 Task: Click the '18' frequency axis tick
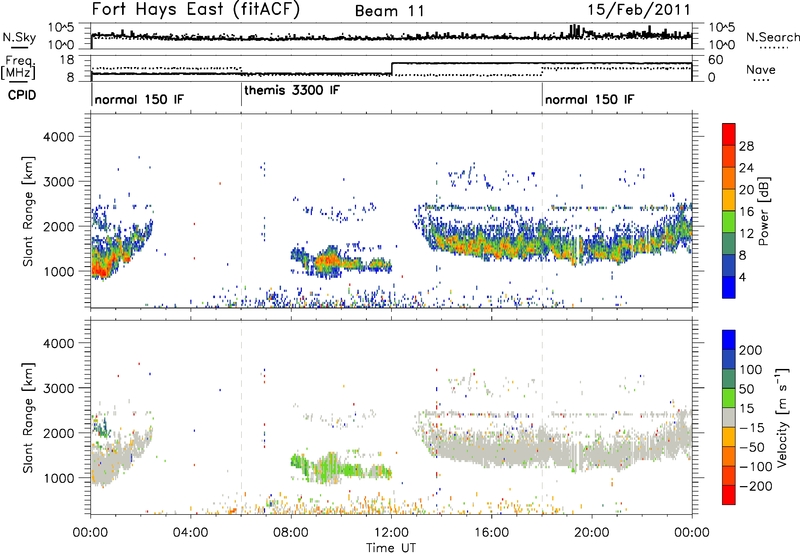coord(66,60)
